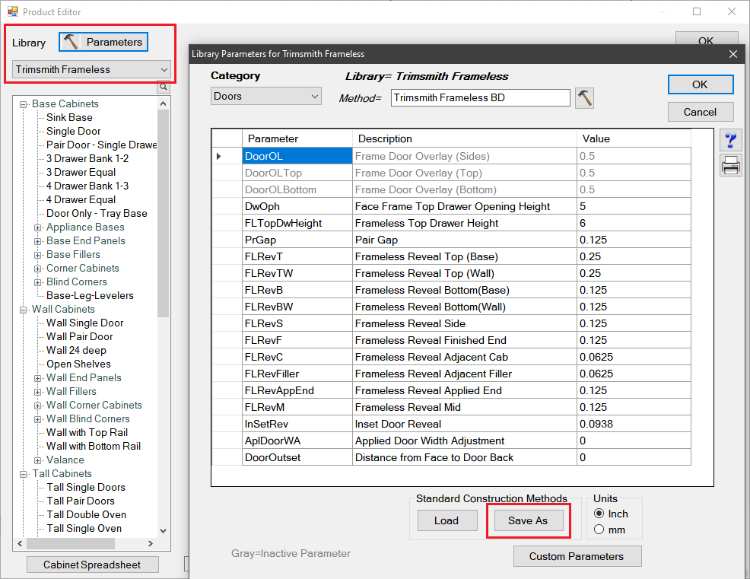Print parameters using the printer icon
This screenshot has width=750, height=579.
pyautogui.click(x=730, y=165)
